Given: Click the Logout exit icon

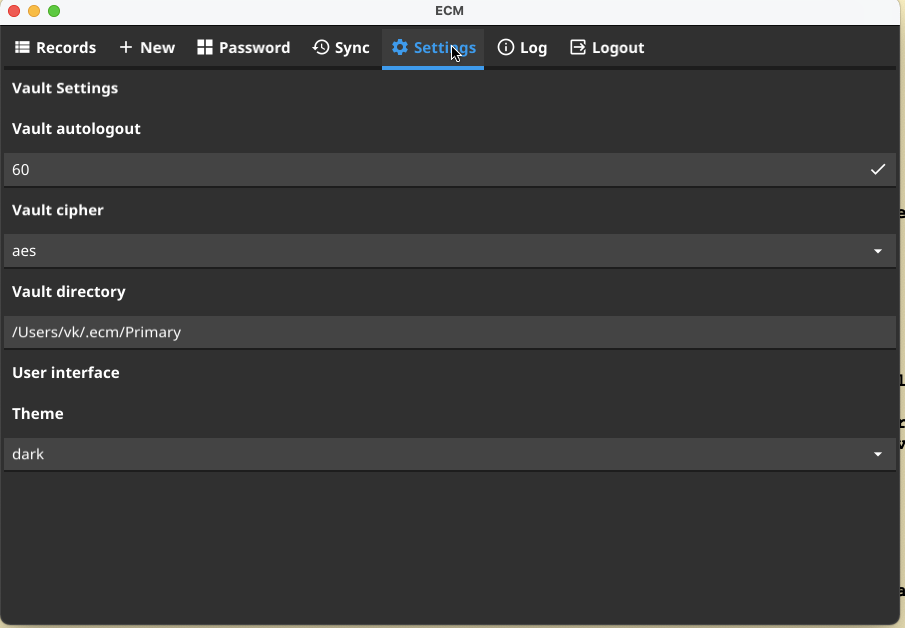Looking at the screenshot, I should [577, 47].
